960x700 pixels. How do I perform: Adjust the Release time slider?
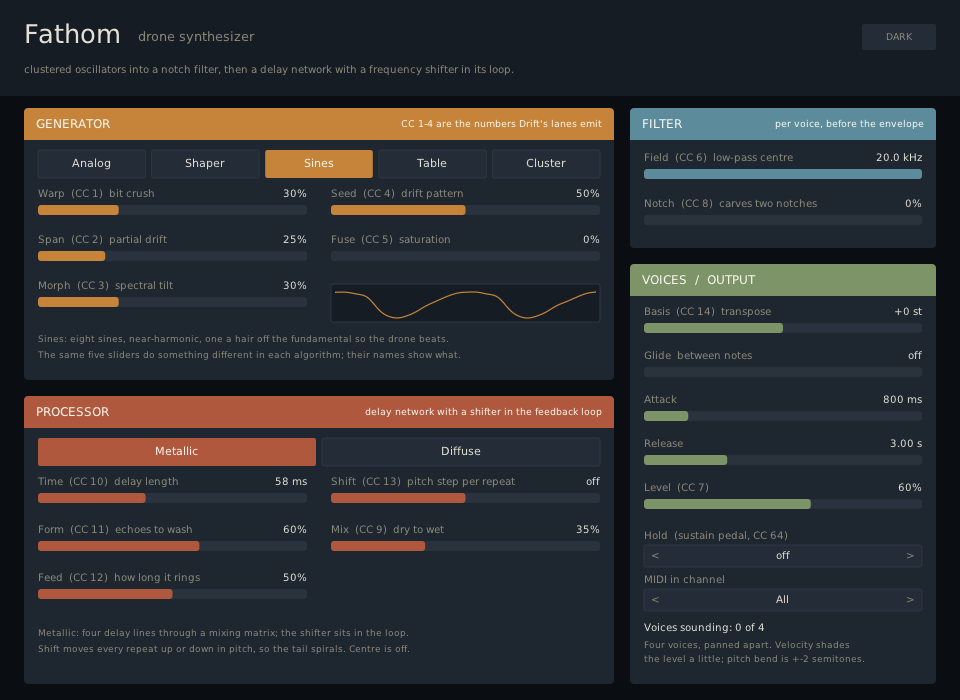782,460
